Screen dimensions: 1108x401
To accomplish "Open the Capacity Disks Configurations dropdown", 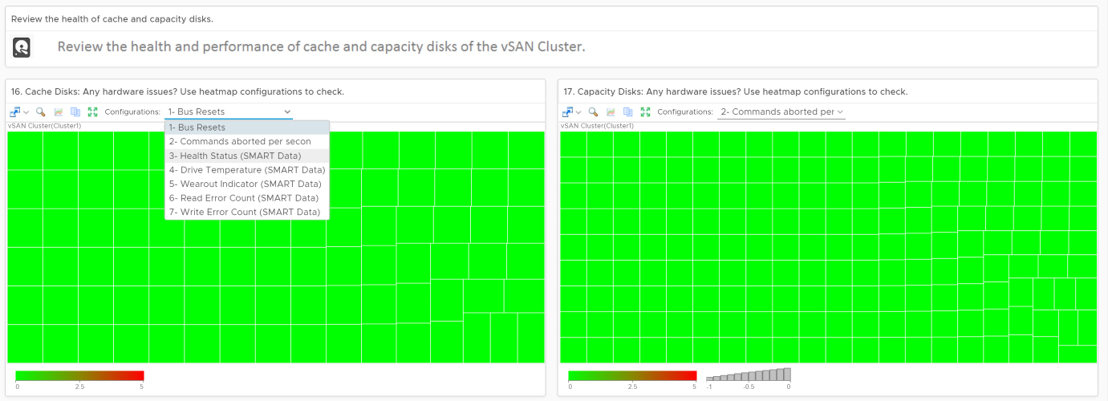I will (781, 112).
